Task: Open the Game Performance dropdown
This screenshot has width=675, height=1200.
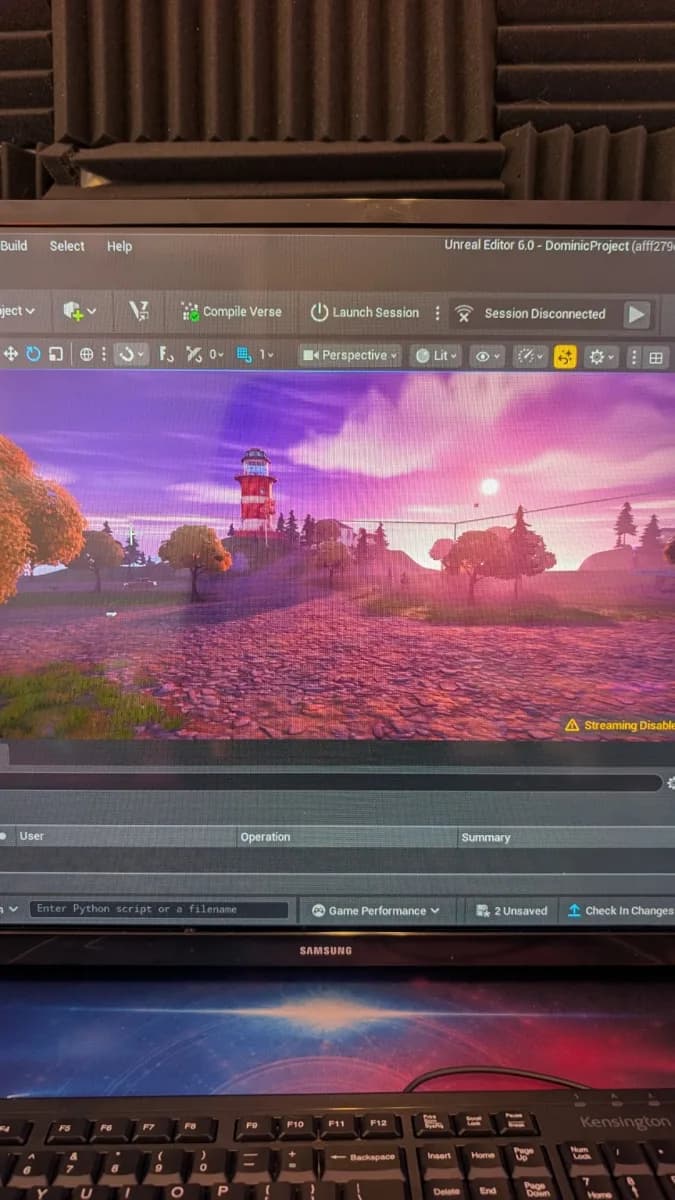Action: tap(375, 910)
